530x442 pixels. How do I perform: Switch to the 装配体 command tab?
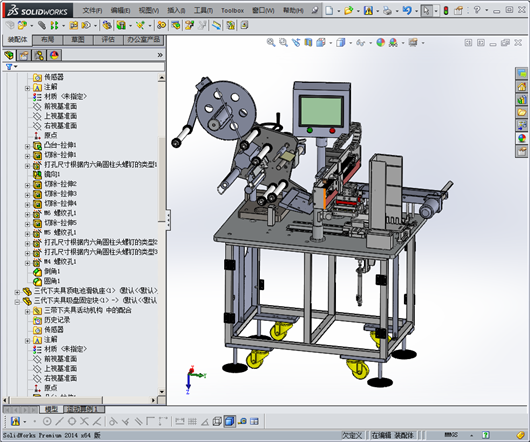pos(17,40)
